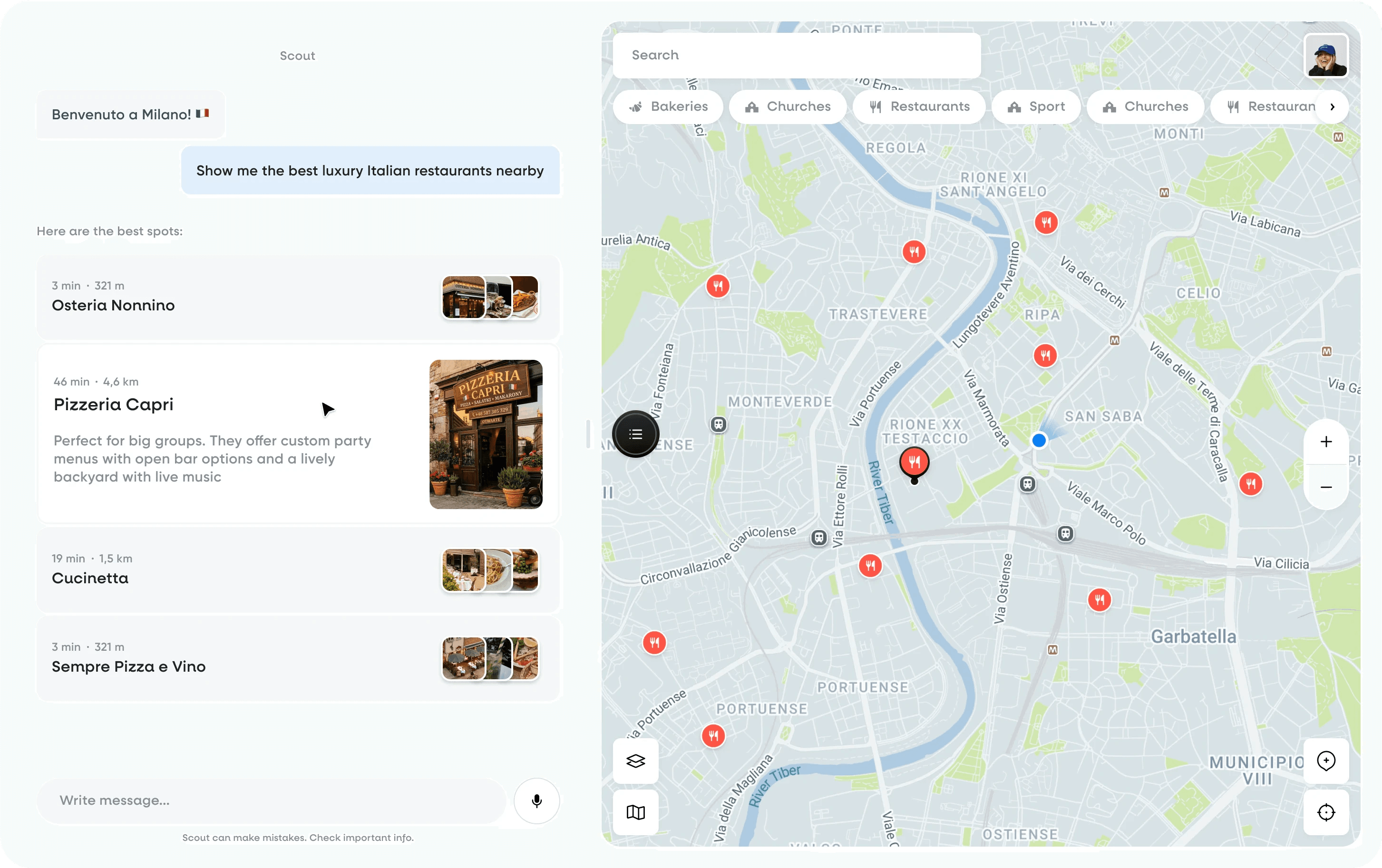This screenshot has height=868, width=1382.
Task: Click metro M icon below CELIO label
Action: tap(1115, 341)
